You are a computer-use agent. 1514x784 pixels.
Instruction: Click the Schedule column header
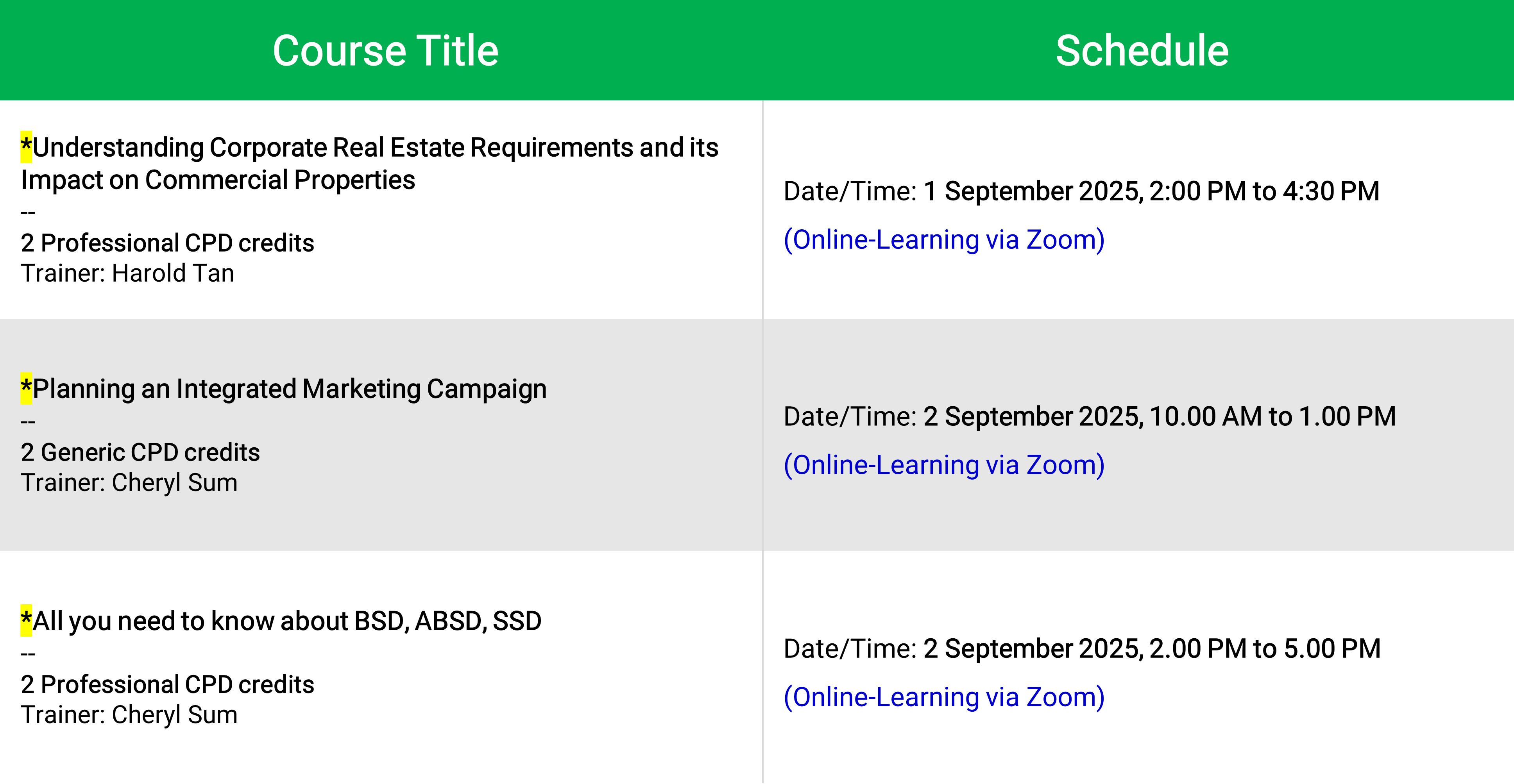(x=1142, y=50)
